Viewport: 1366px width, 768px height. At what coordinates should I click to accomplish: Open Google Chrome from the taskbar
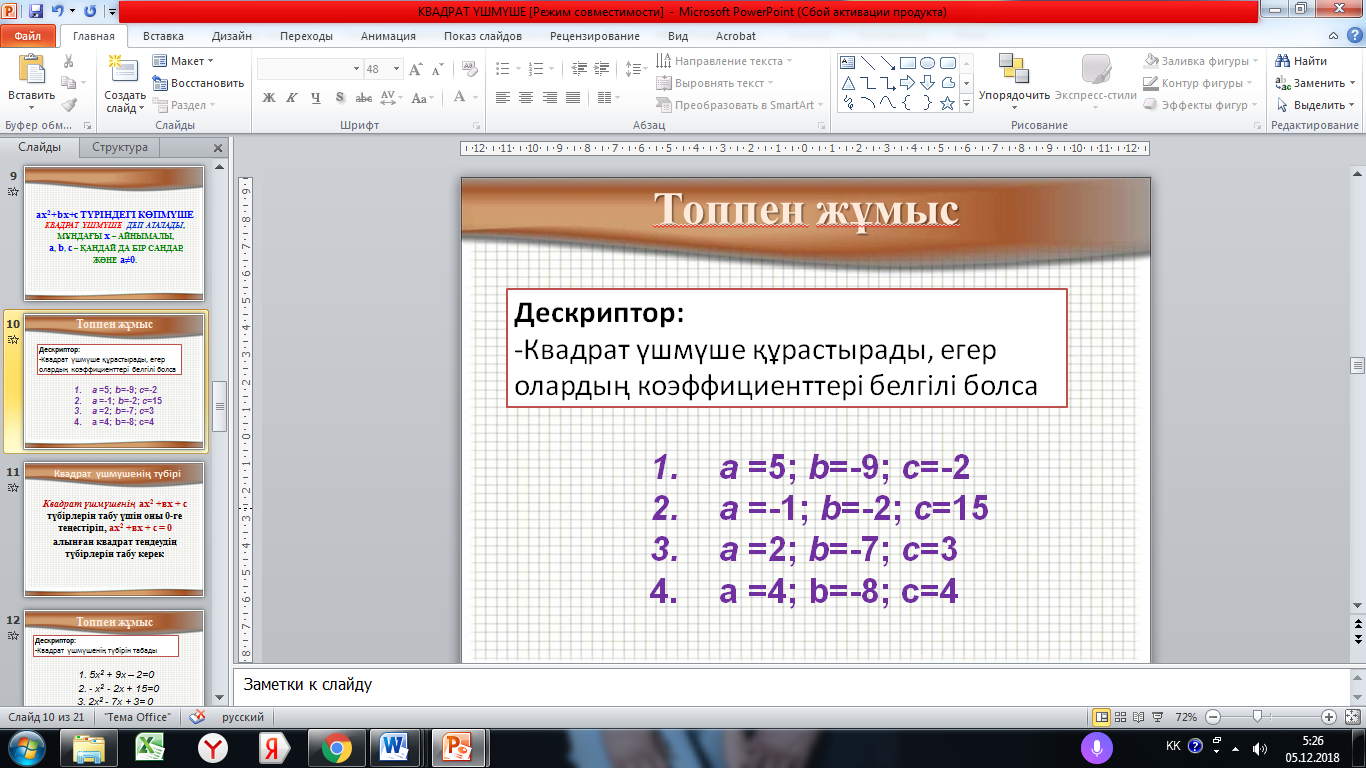tap(336, 747)
